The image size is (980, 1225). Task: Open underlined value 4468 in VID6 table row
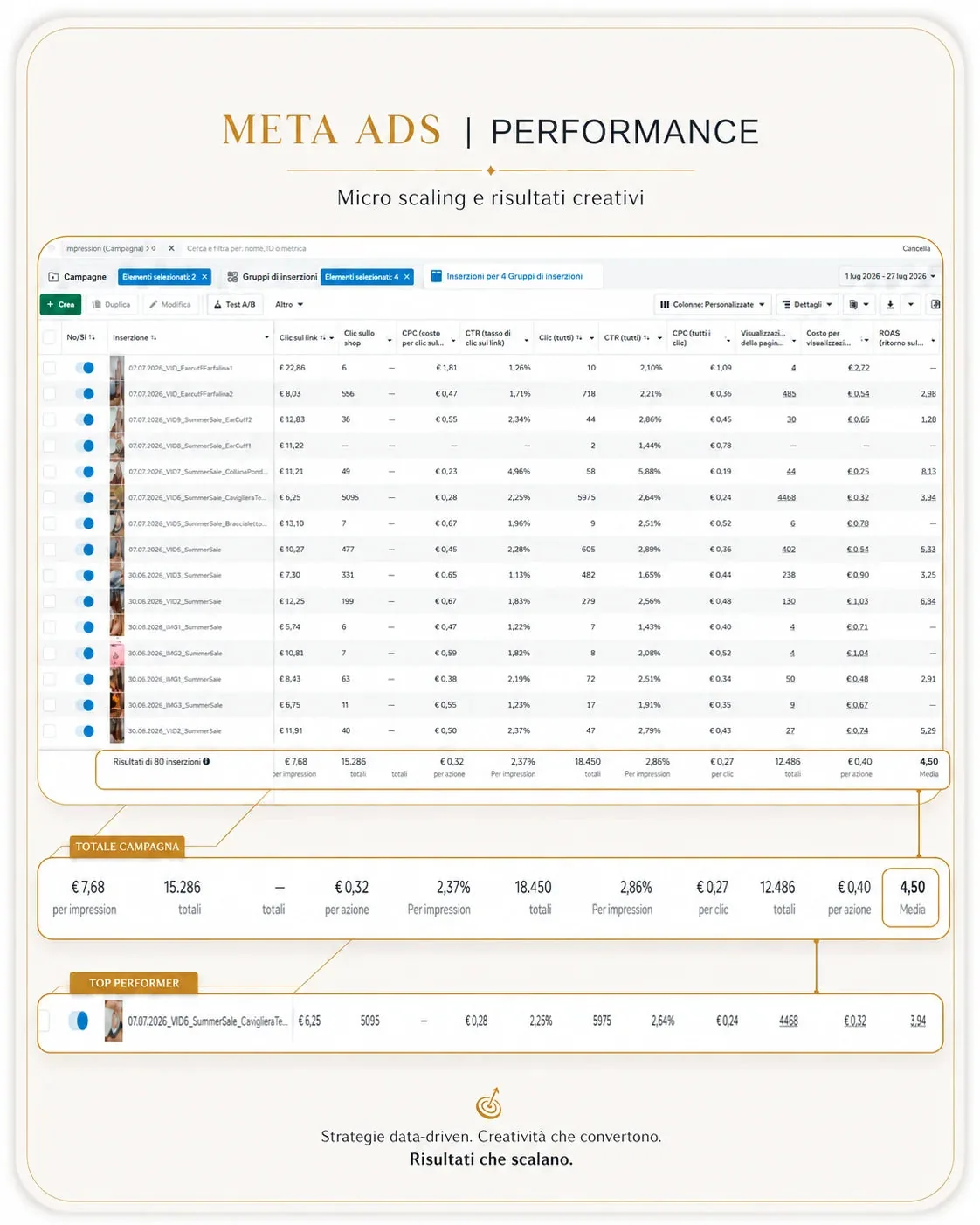[787, 498]
